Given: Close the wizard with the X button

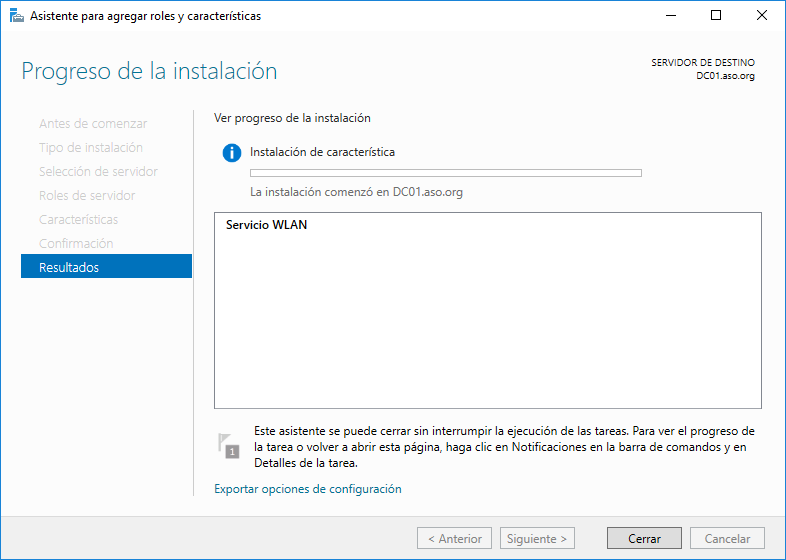Looking at the screenshot, I should [x=762, y=16].
